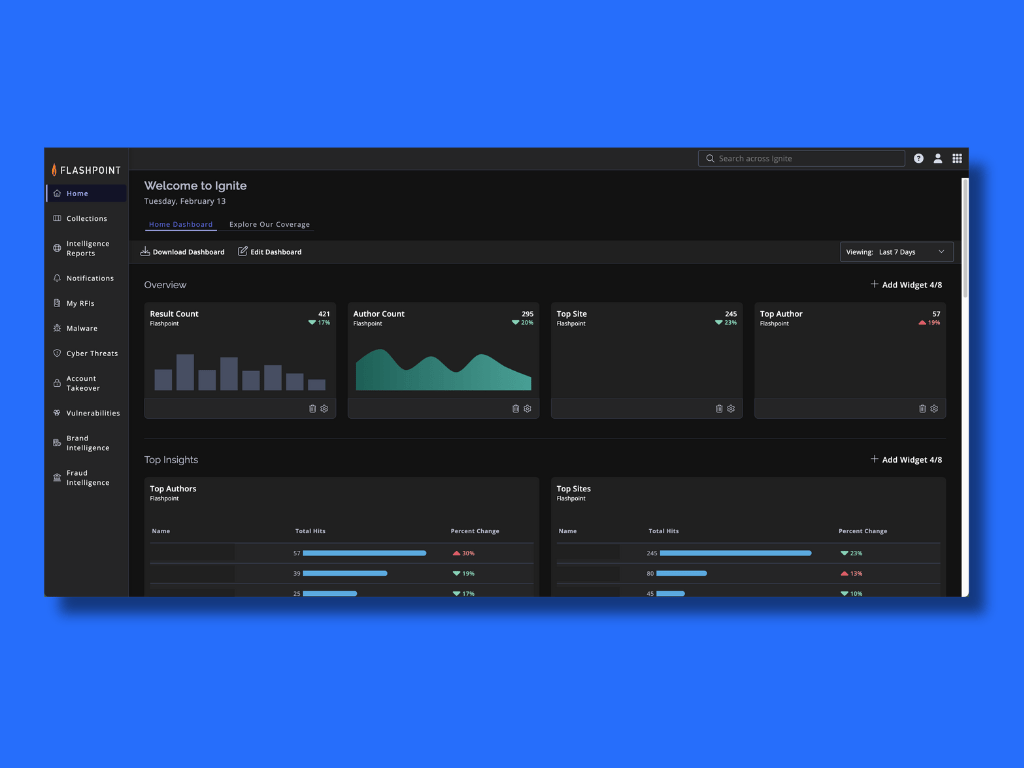This screenshot has height=768, width=1024.
Task: Delete the Author Count widget
Action: click(x=516, y=409)
